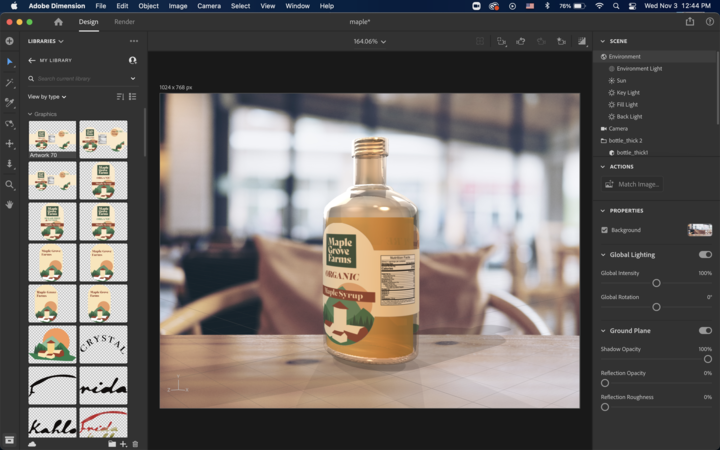
Task: Open Libraries panel more options
Action: 134,41
